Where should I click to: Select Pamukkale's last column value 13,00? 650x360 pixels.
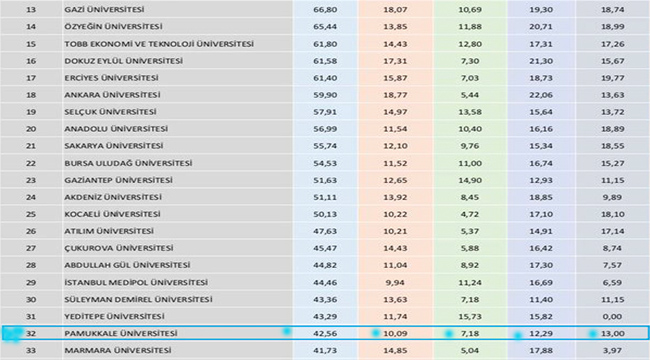(612, 333)
